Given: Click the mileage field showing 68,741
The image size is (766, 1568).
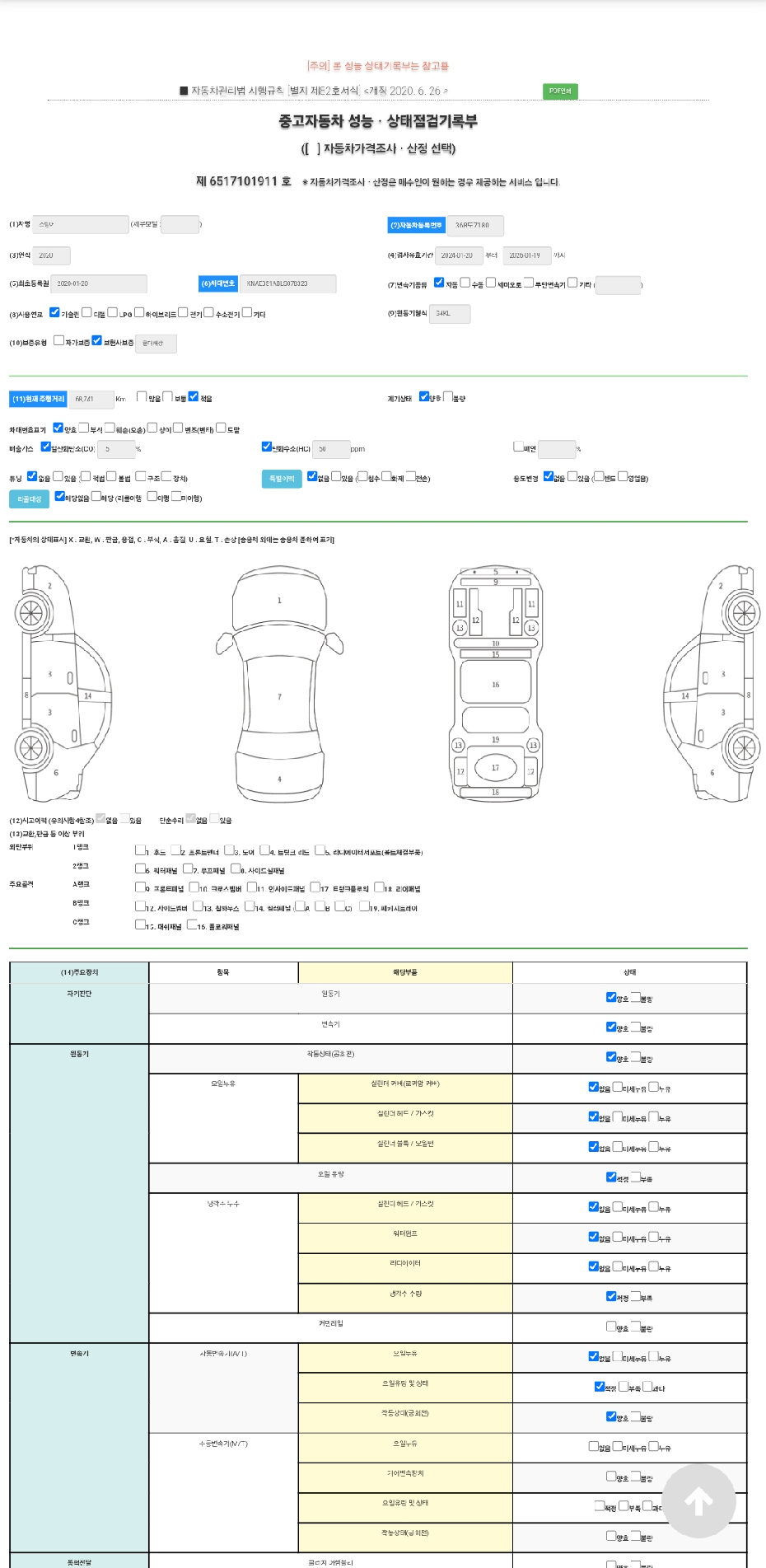Looking at the screenshot, I should (x=91, y=399).
